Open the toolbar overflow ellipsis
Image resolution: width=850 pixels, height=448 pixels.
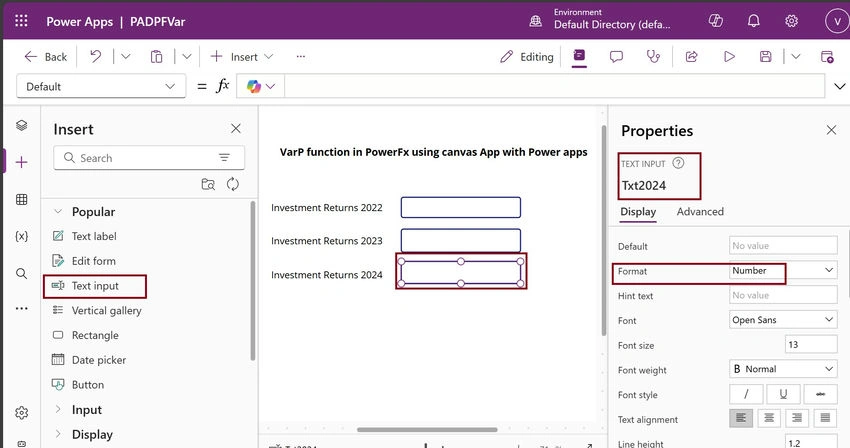300,56
